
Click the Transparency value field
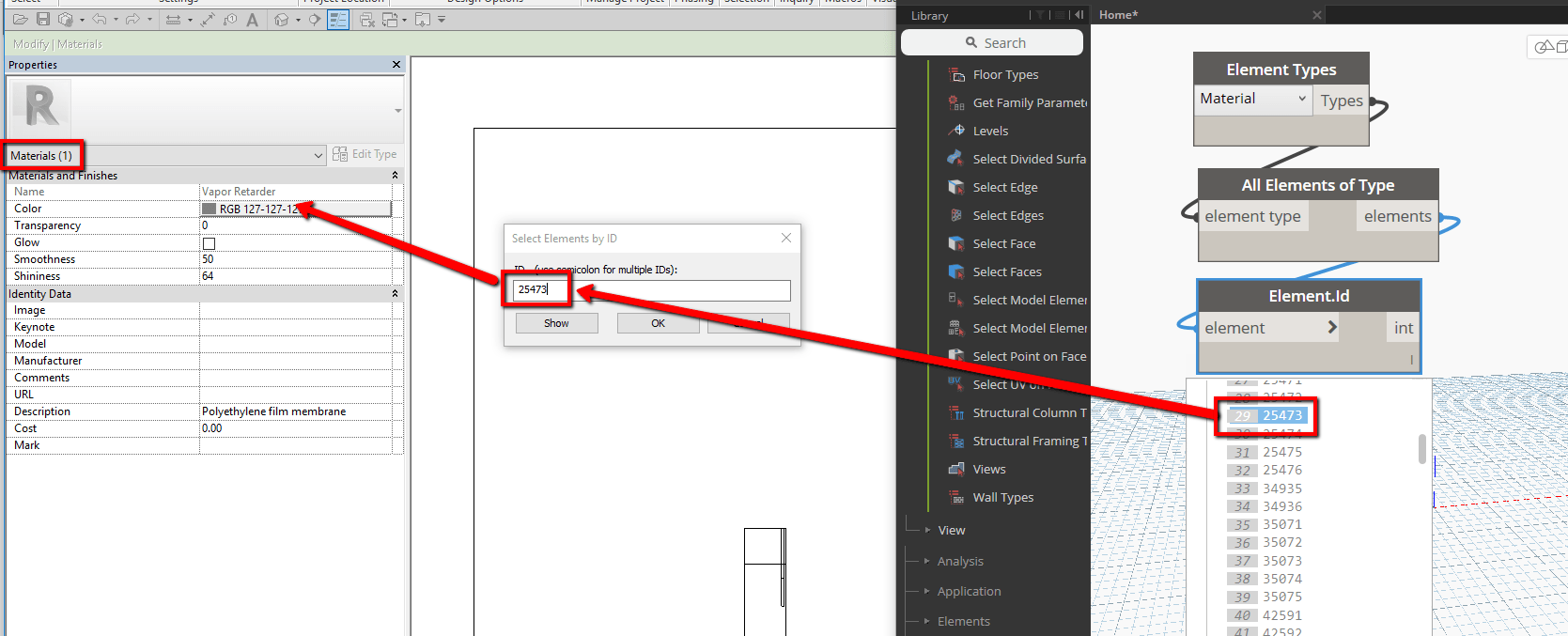pos(296,225)
